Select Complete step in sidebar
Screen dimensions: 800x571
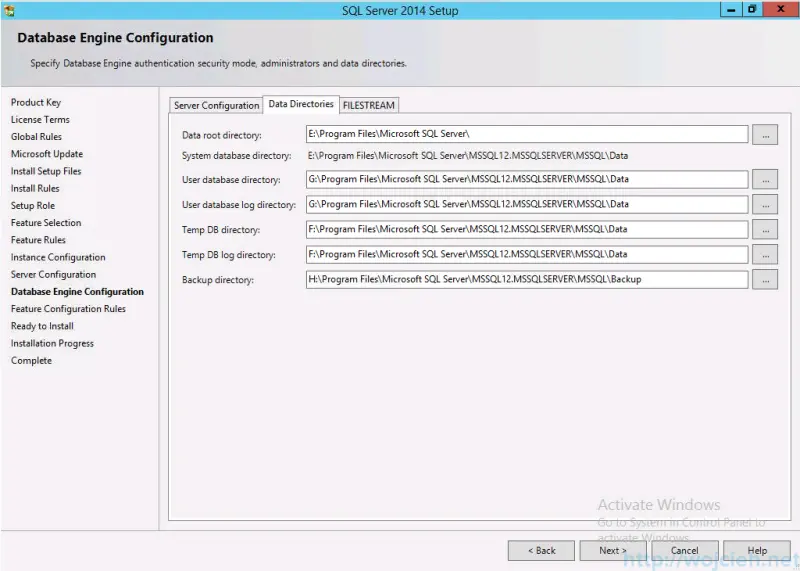[31, 361]
